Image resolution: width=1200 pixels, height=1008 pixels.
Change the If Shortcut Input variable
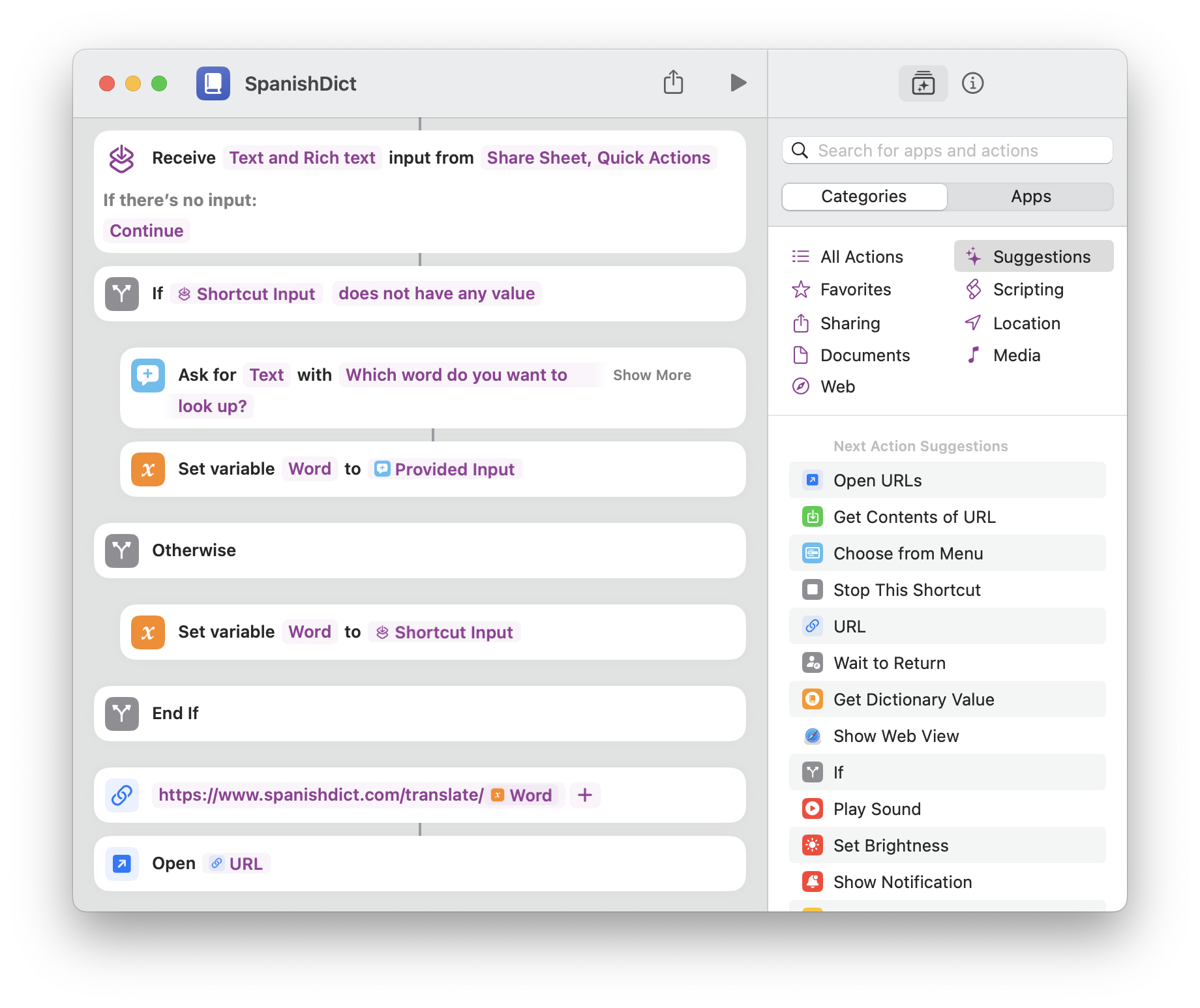click(x=247, y=294)
